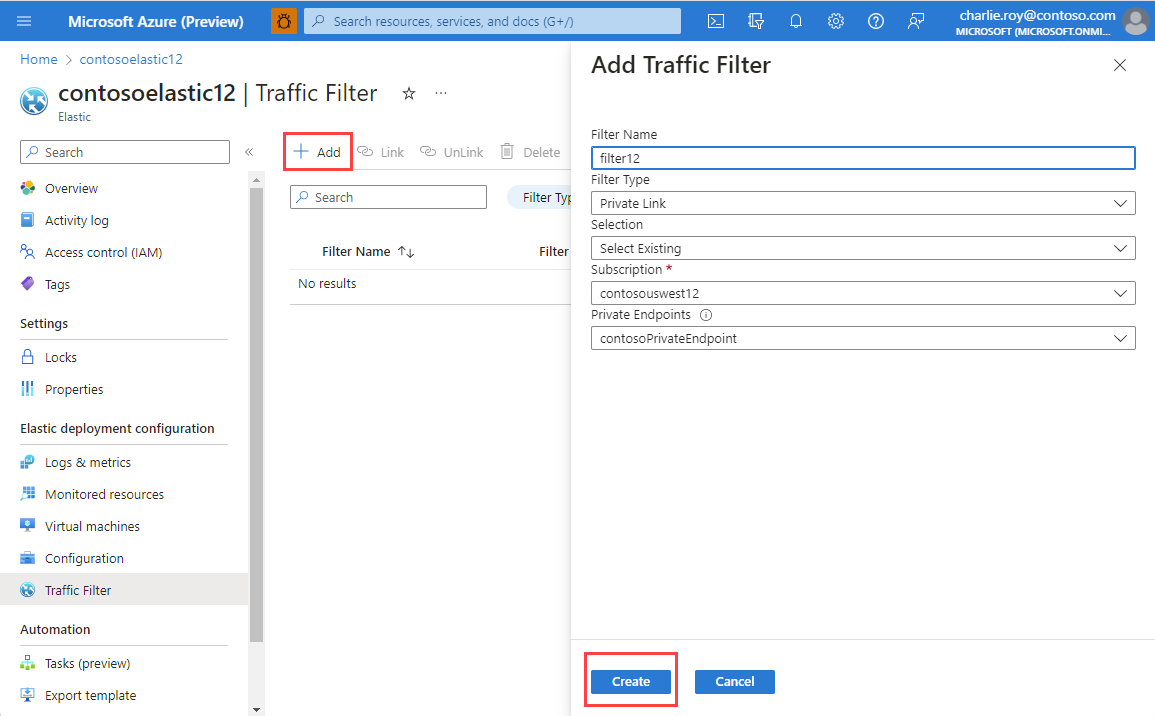Select Traffic Filter in the sidebar
This screenshot has height=716, width=1155.
124,590
